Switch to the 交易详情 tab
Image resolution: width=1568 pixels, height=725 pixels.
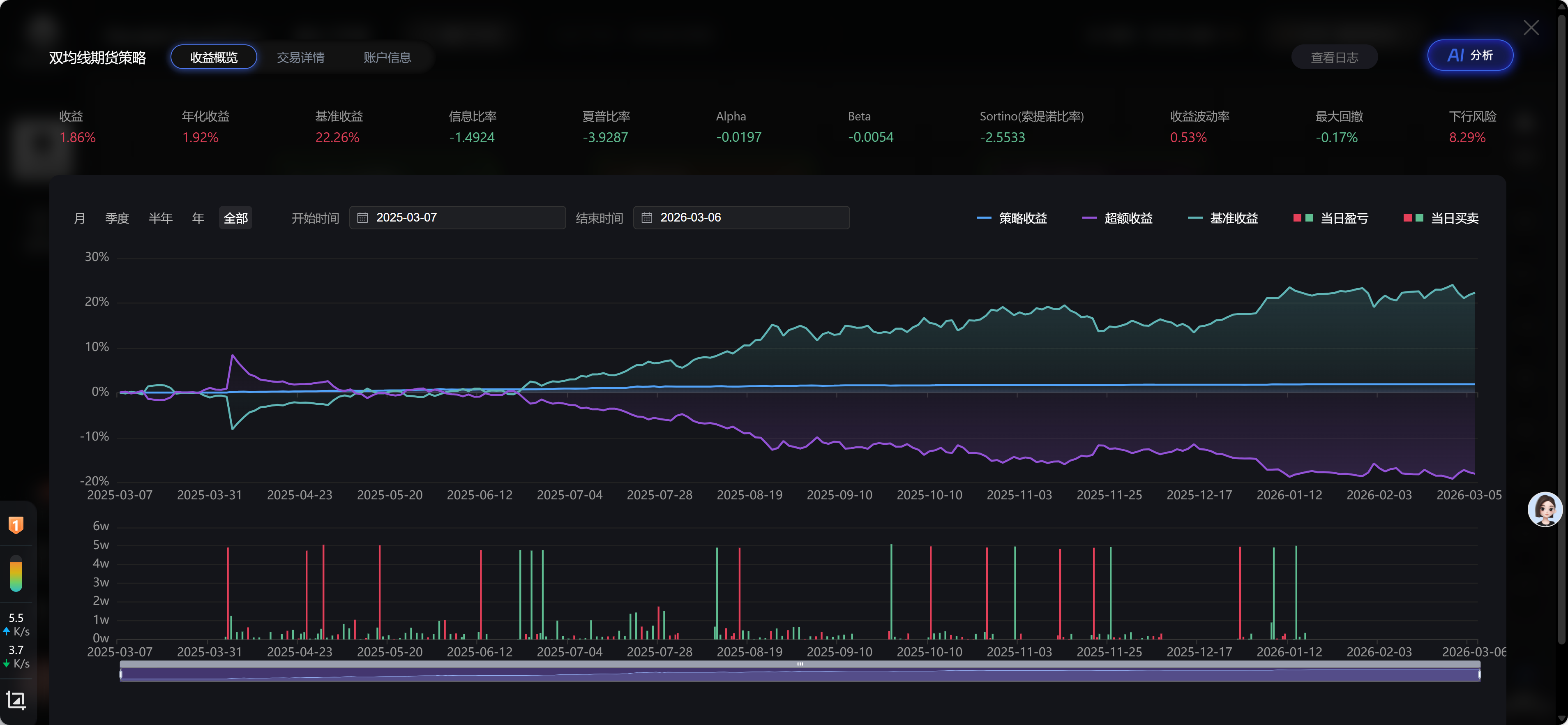pyautogui.click(x=301, y=57)
